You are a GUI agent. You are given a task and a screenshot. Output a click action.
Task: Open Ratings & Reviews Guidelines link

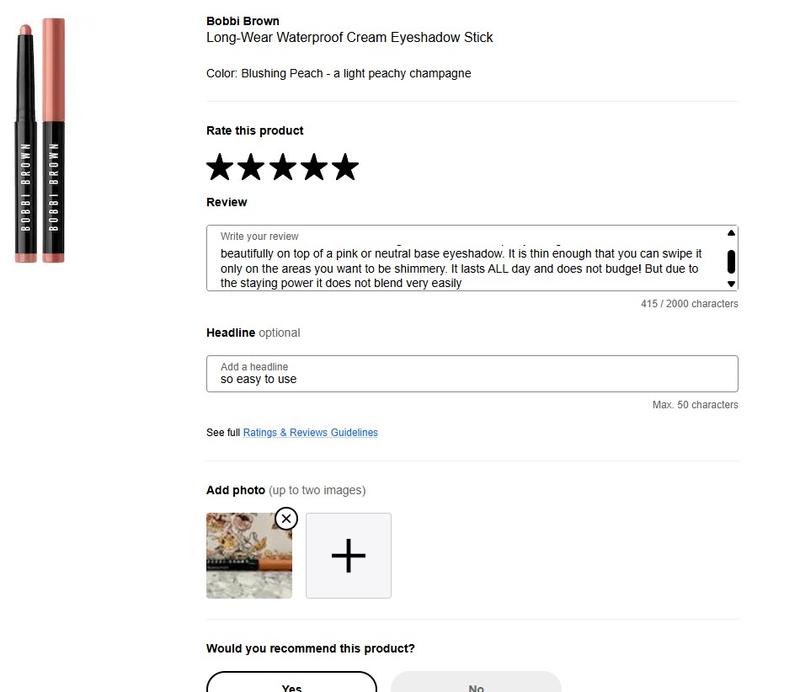[310, 432]
